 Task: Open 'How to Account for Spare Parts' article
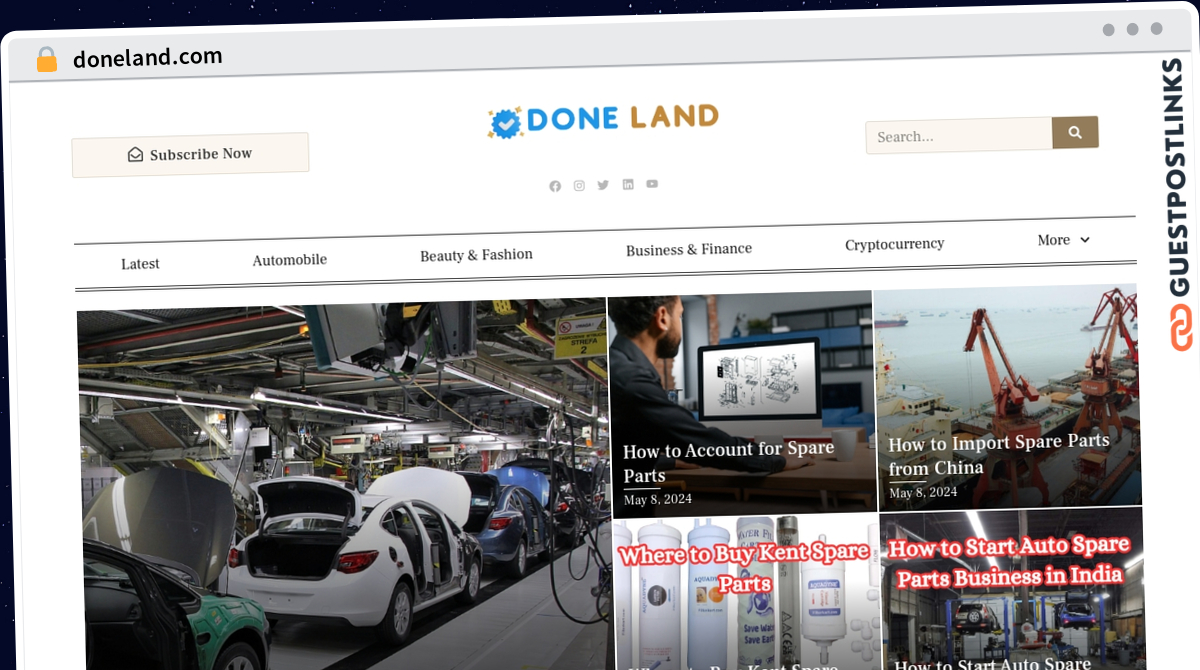(729, 462)
